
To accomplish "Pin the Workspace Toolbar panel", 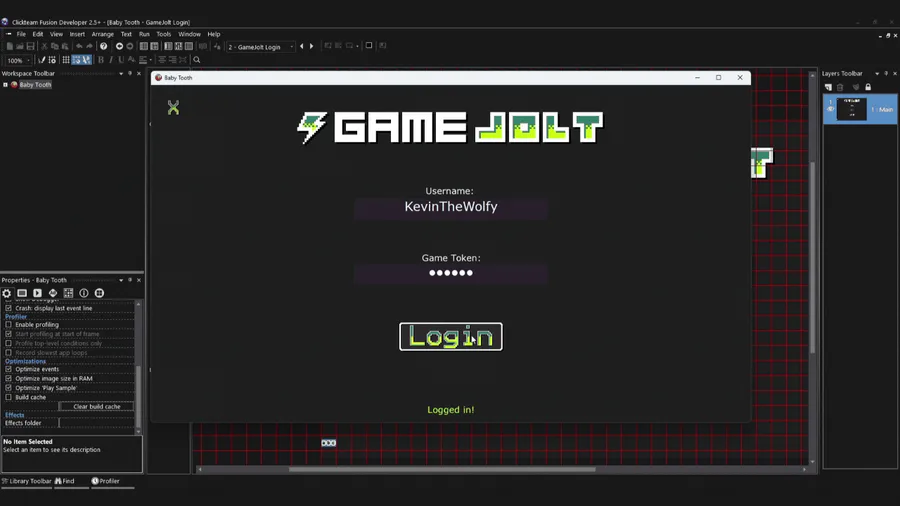I will pyautogui.click(x=130, y=73).
